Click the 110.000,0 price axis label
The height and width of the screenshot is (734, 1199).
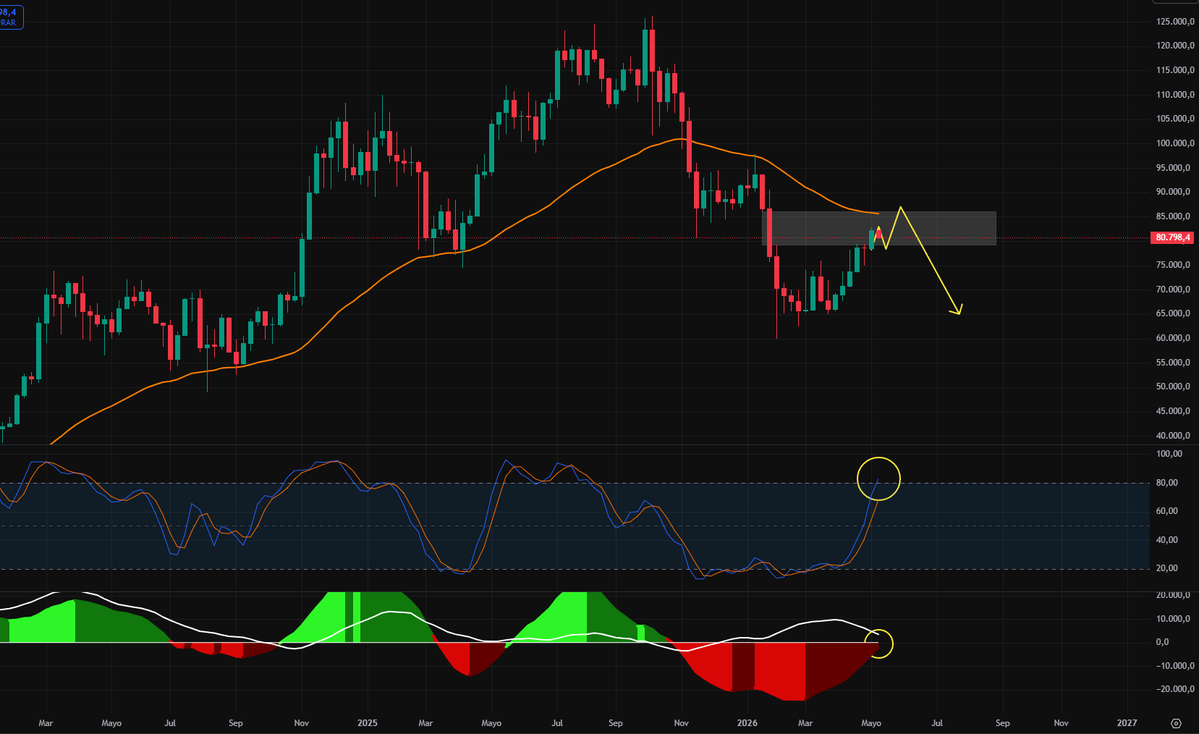pyautogui.click(x=1175, y=95)
